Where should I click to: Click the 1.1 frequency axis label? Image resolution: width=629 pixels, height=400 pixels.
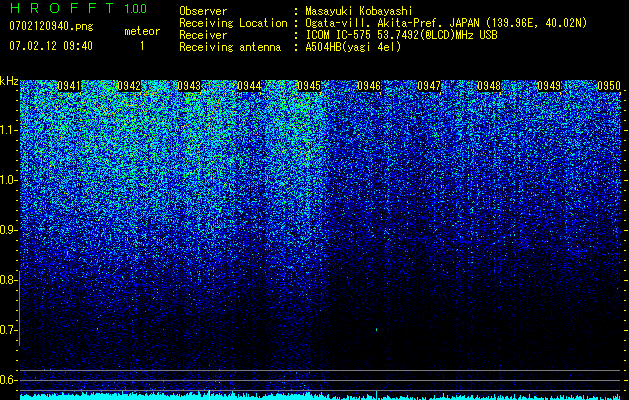[x=8, y=130]
